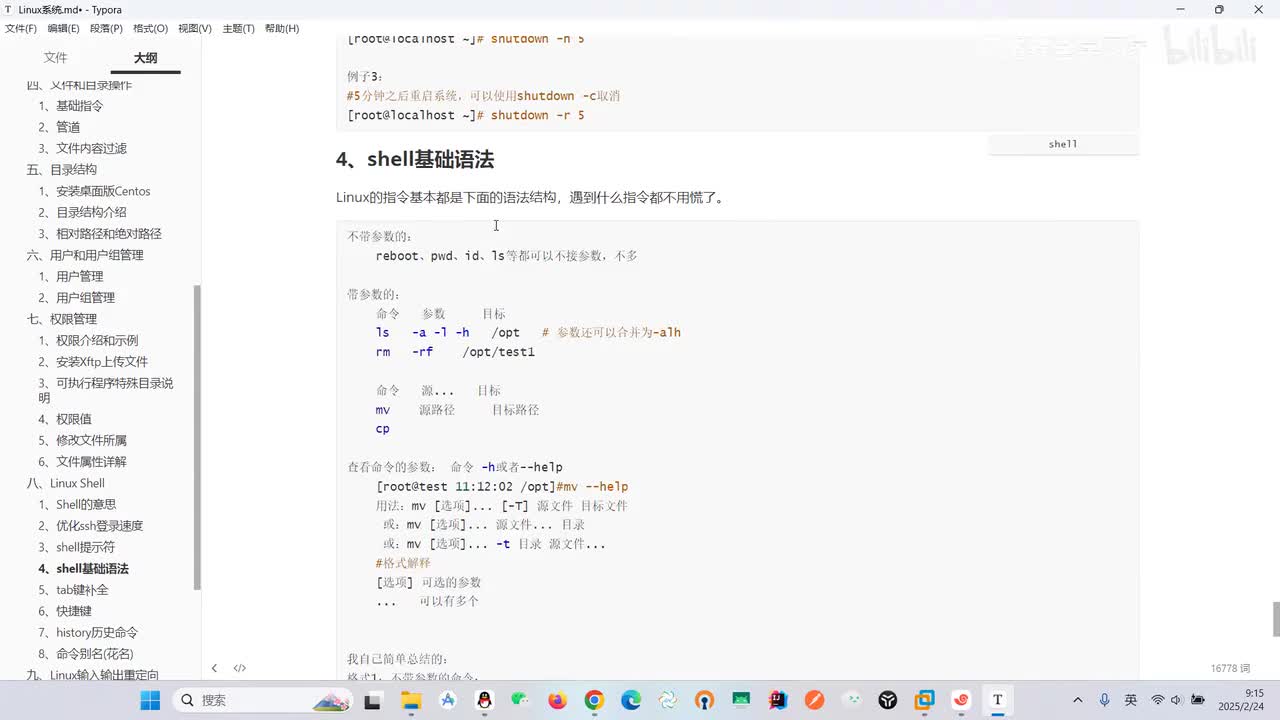The width and height of the screenshot is (1280, 720).
Task: Open Firefox browser from the taskbar
Action: tap(557, 700)
